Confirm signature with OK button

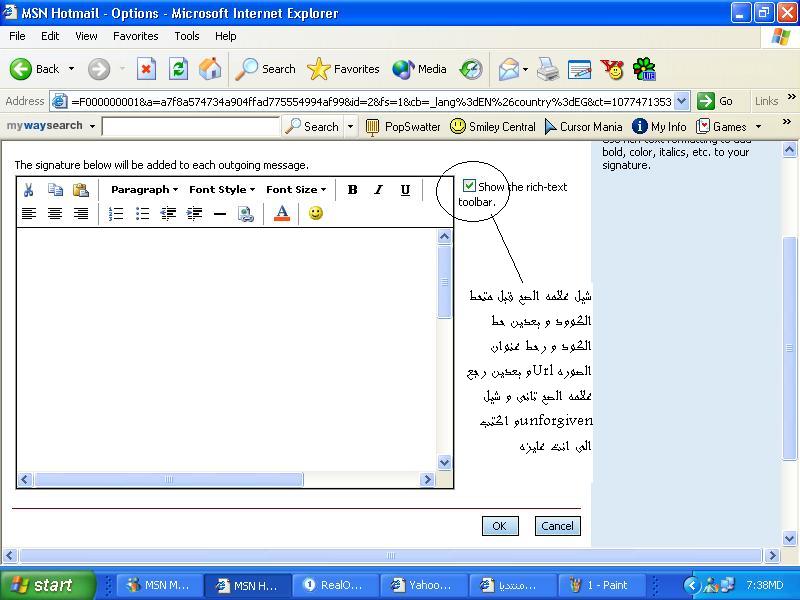(x=500, y=526)
